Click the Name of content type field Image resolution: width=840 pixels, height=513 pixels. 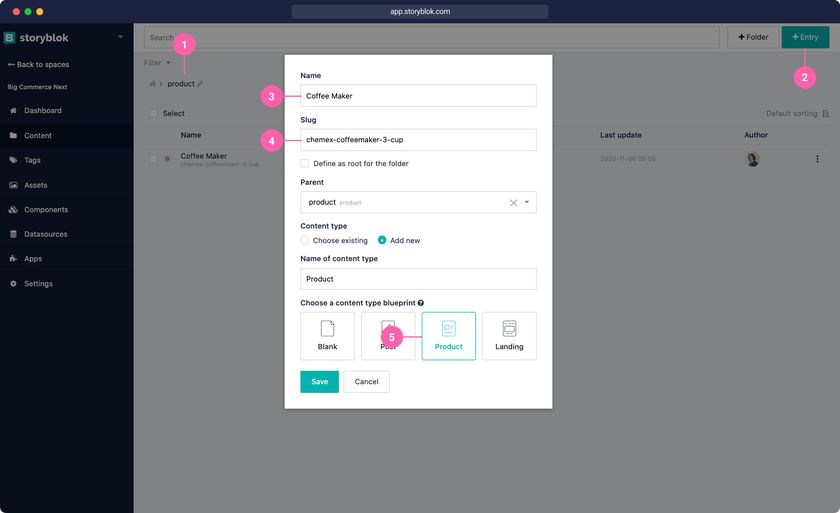click(418, 279)
